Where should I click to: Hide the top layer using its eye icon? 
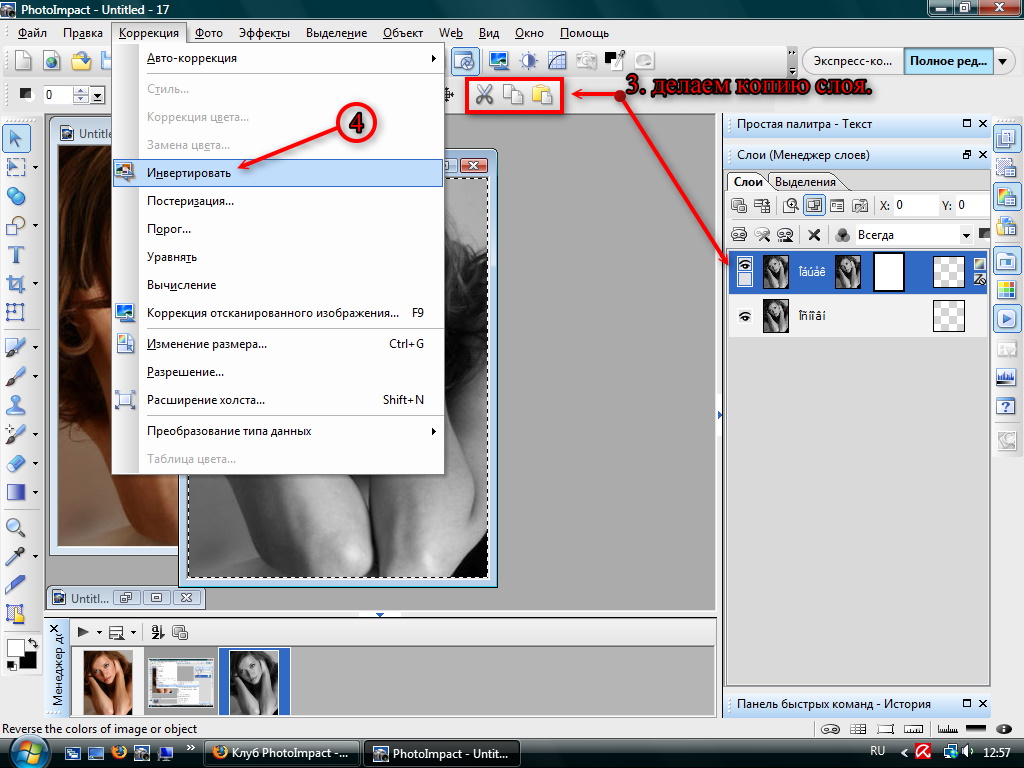(744, 264)
